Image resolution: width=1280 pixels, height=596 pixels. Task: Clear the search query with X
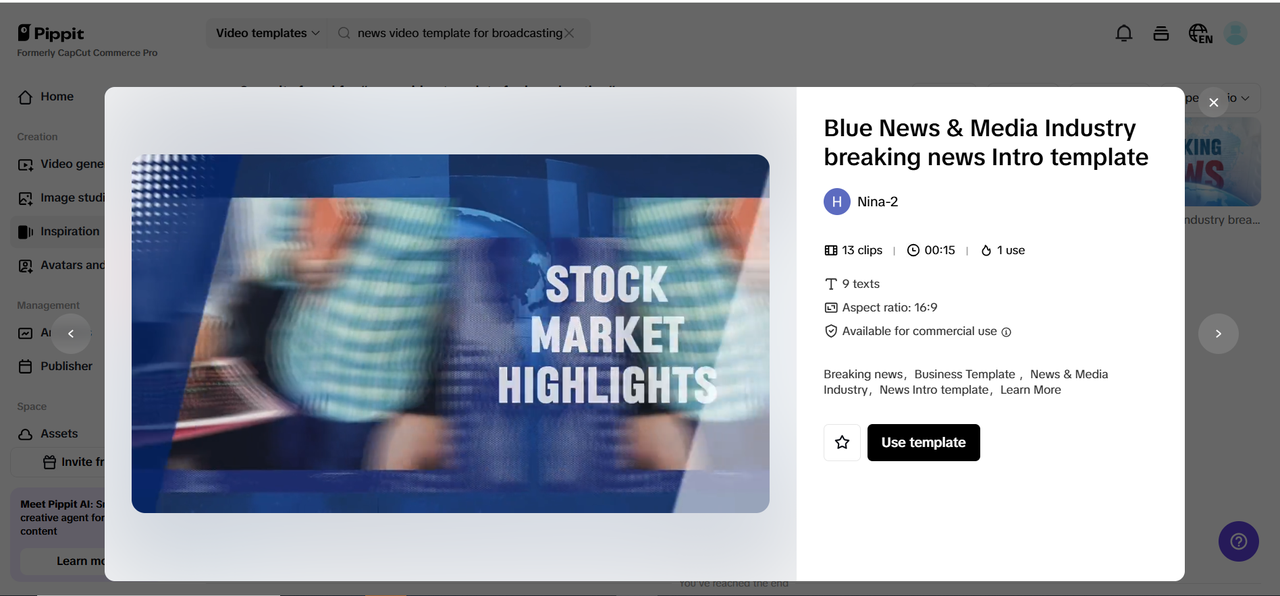click(x=569, y=33)
